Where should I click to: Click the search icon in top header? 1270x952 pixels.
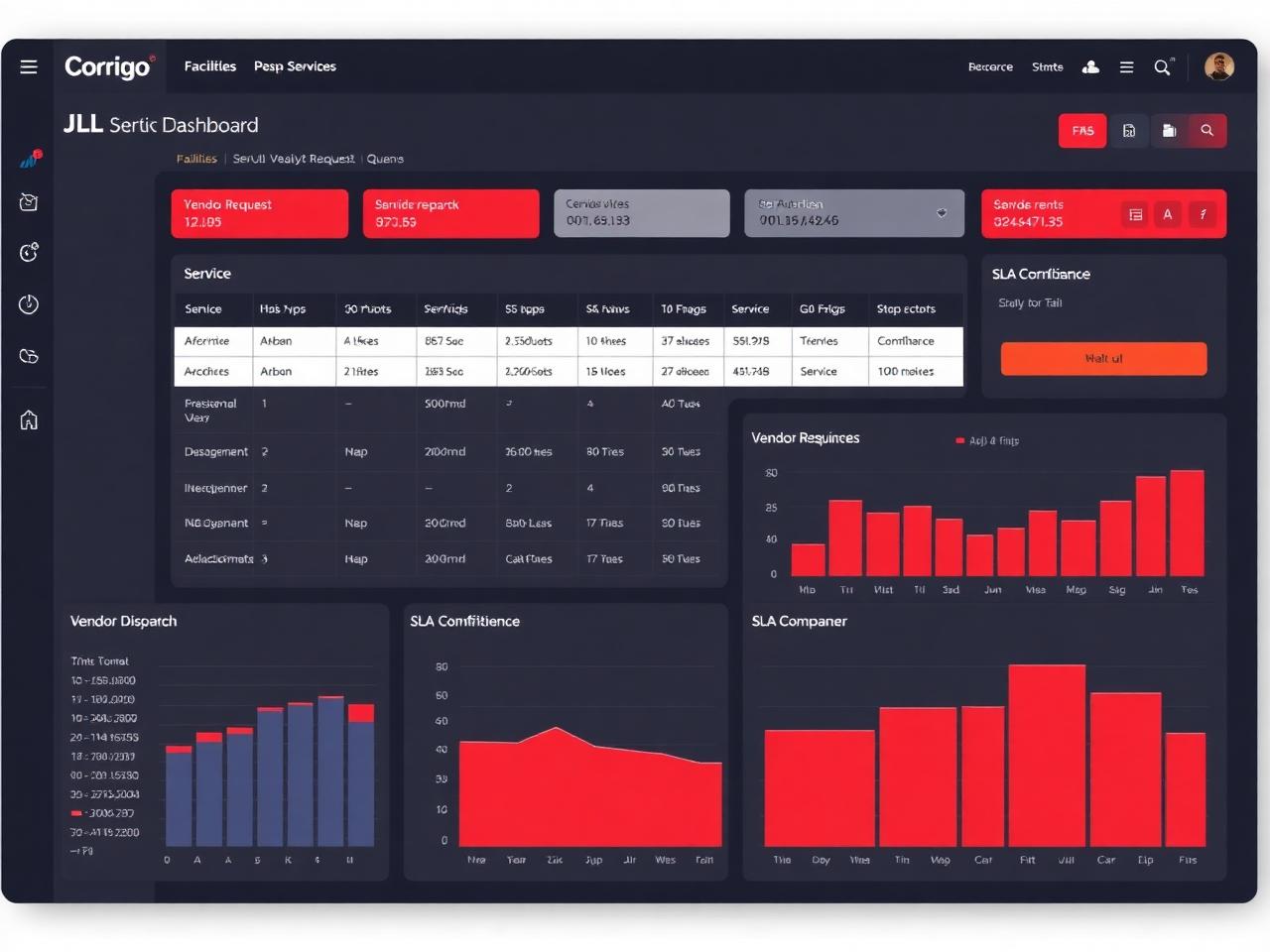tap(1162, 67)
